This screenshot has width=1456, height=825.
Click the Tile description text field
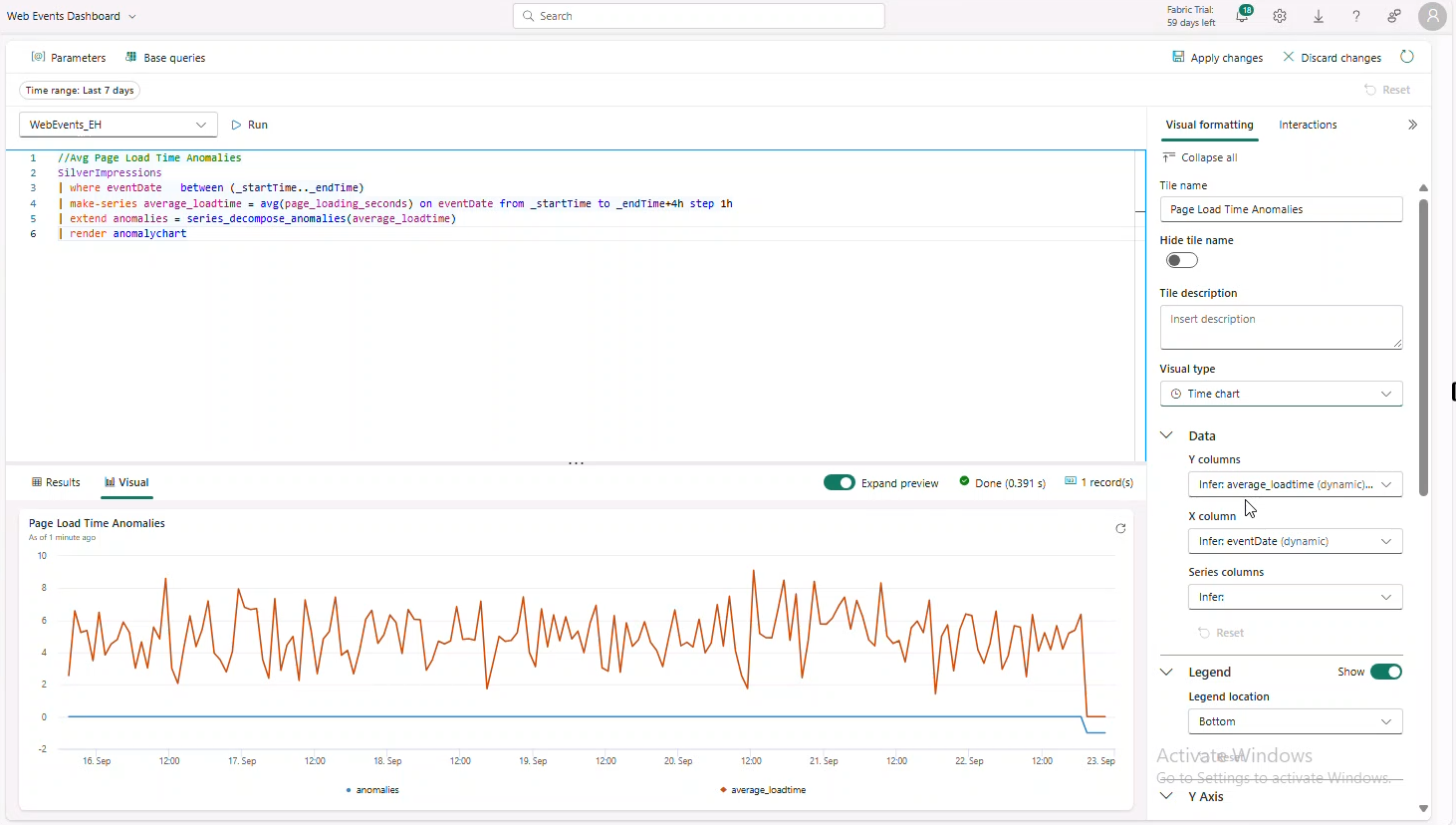(1281, 327)
